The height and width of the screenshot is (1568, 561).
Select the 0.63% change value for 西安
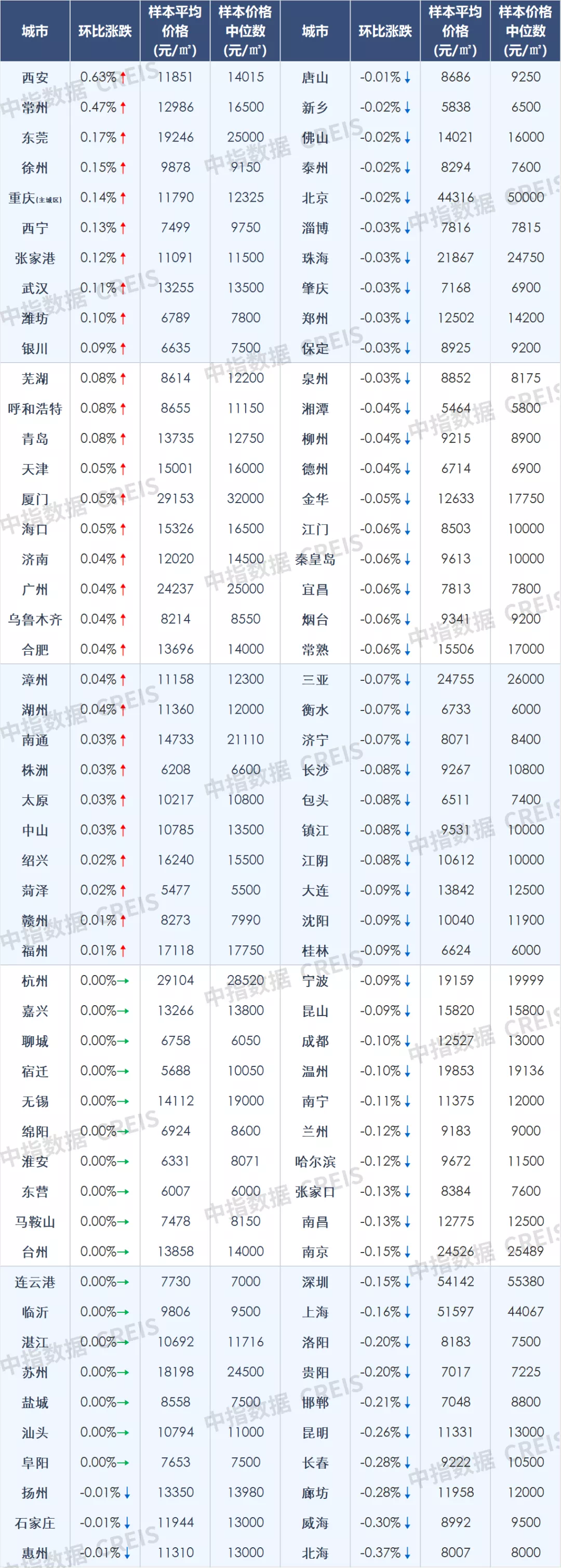pyautogui.click(x=98, y=77)
